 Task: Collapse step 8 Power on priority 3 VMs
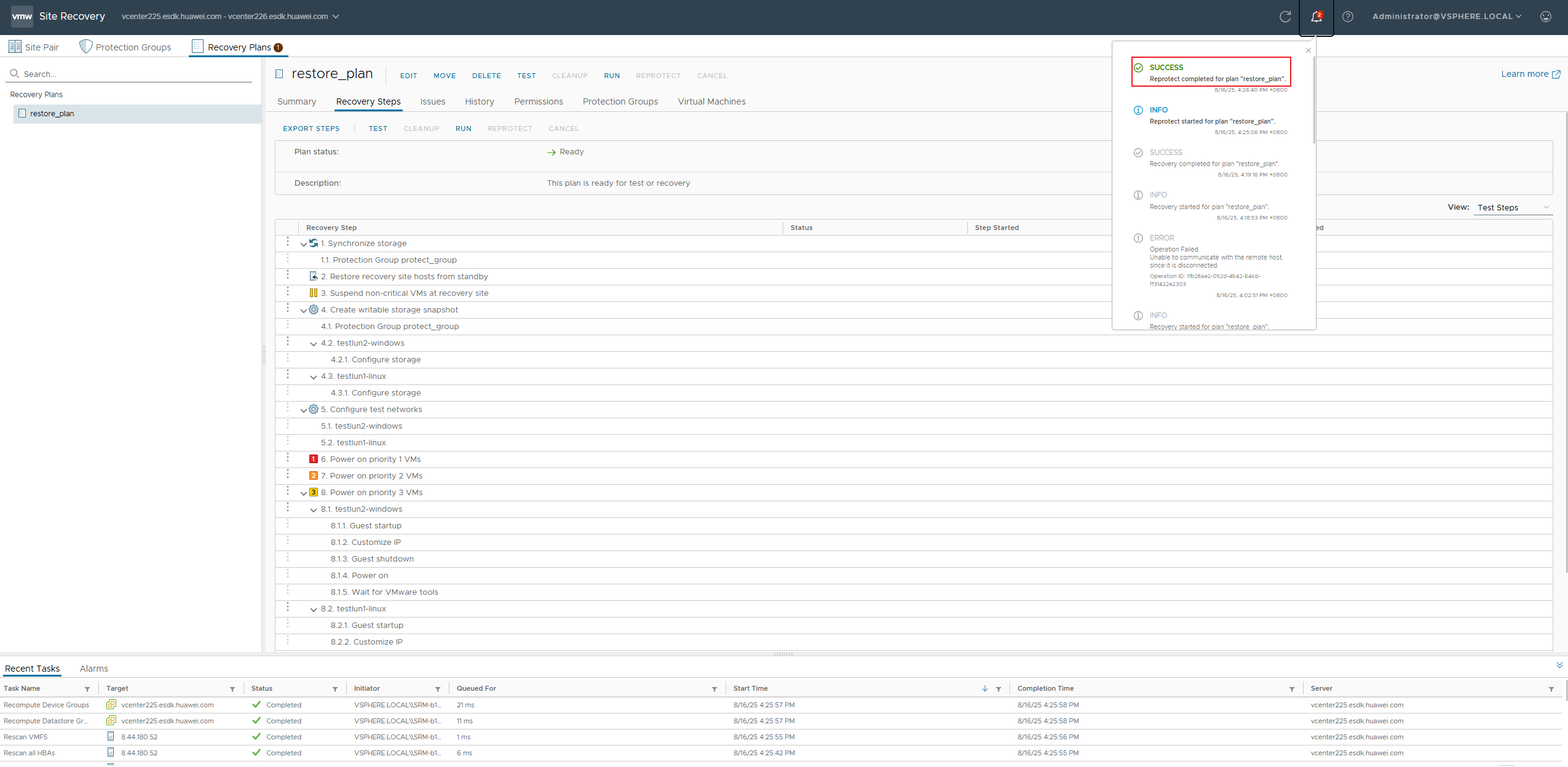point(304,493)
